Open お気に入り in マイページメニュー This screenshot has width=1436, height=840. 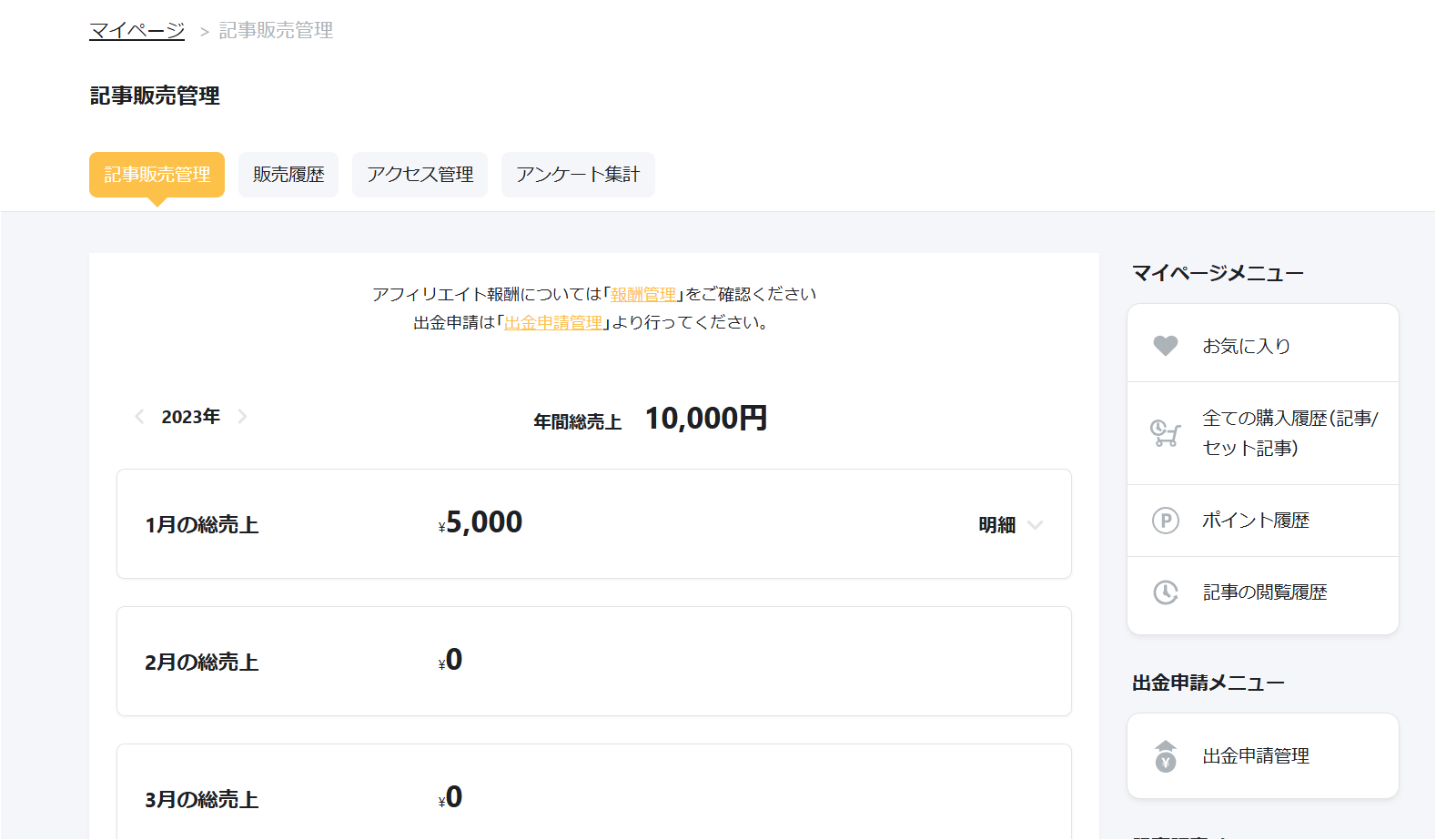point(1263,346)
